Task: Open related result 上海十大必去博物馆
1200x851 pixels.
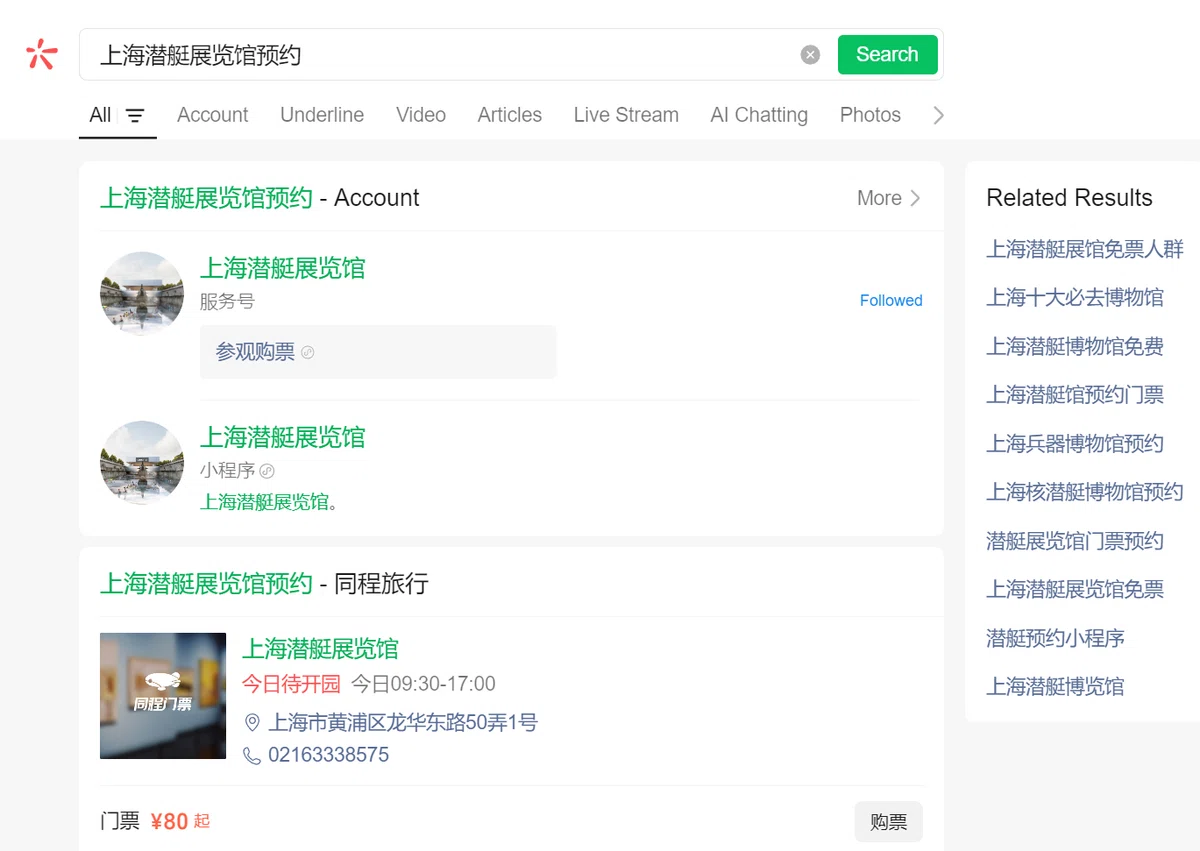Action: pyautogui.click(x=1075, y=297)
